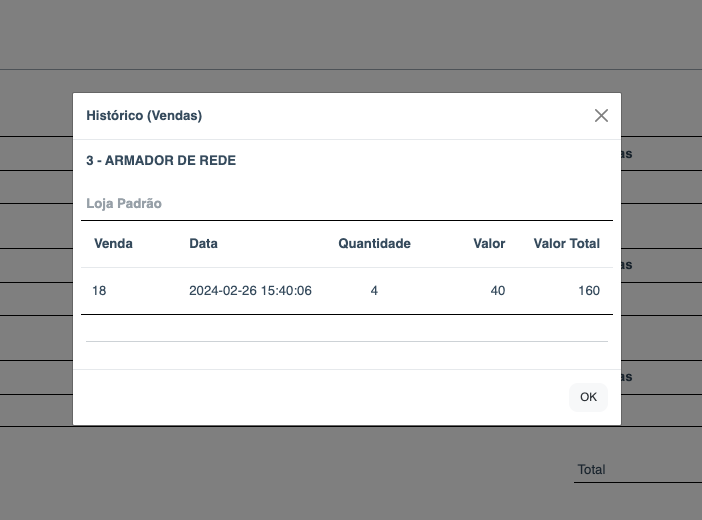Click the Venda column header
The height and width of the screenshot is (520, 702).
click(113, 244)
